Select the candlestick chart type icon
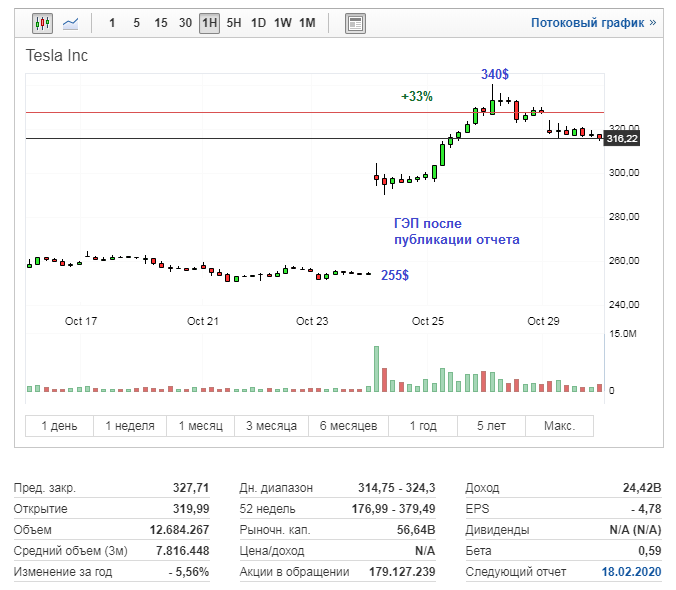The image size is (676, 590). click(42, 23)
